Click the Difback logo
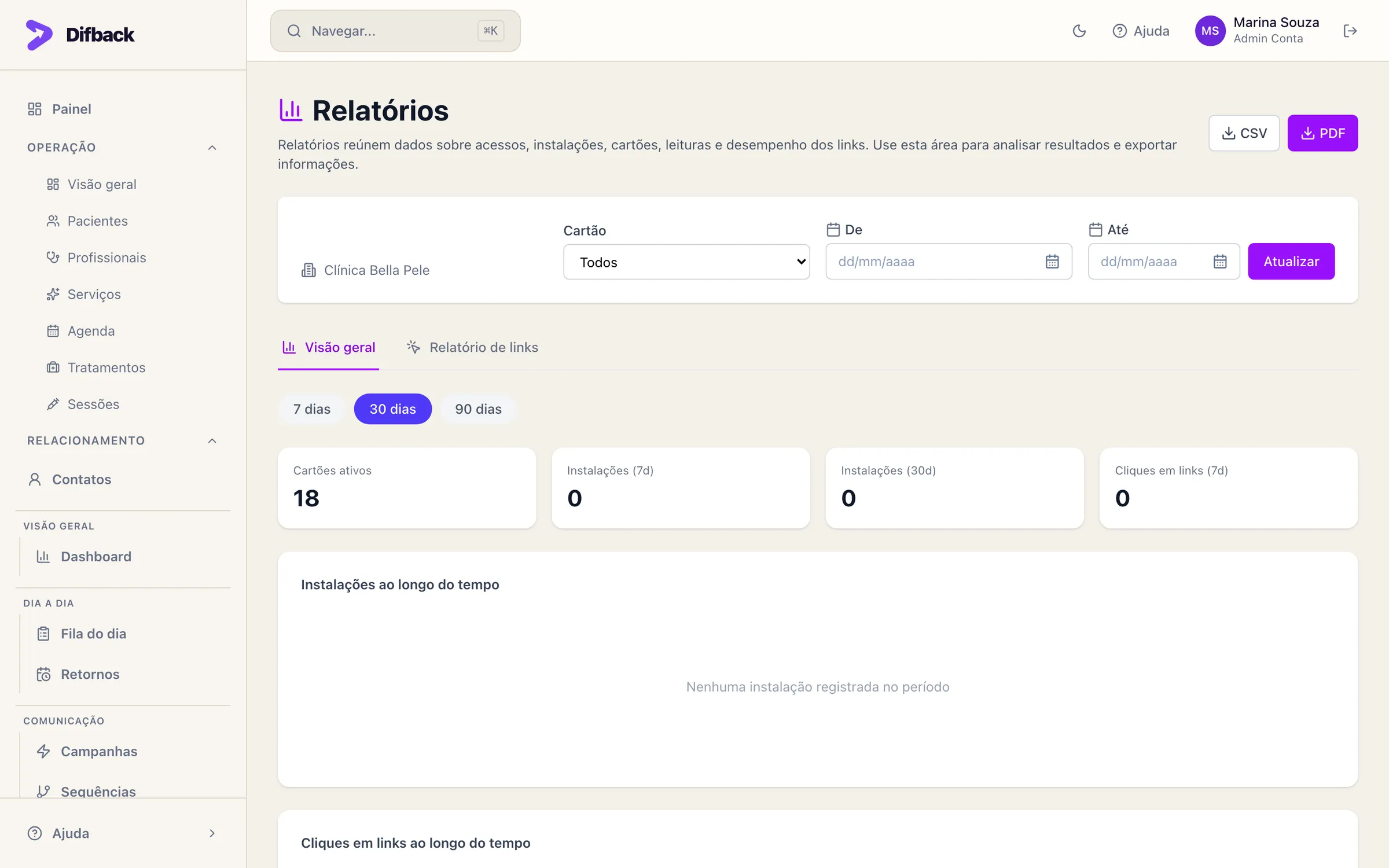Image resolution: width=1389 pixels, height=868 pixels. (x=80, y=35)
